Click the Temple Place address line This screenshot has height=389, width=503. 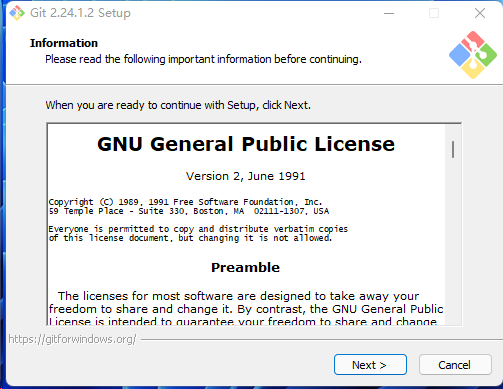tap(189, 211)
